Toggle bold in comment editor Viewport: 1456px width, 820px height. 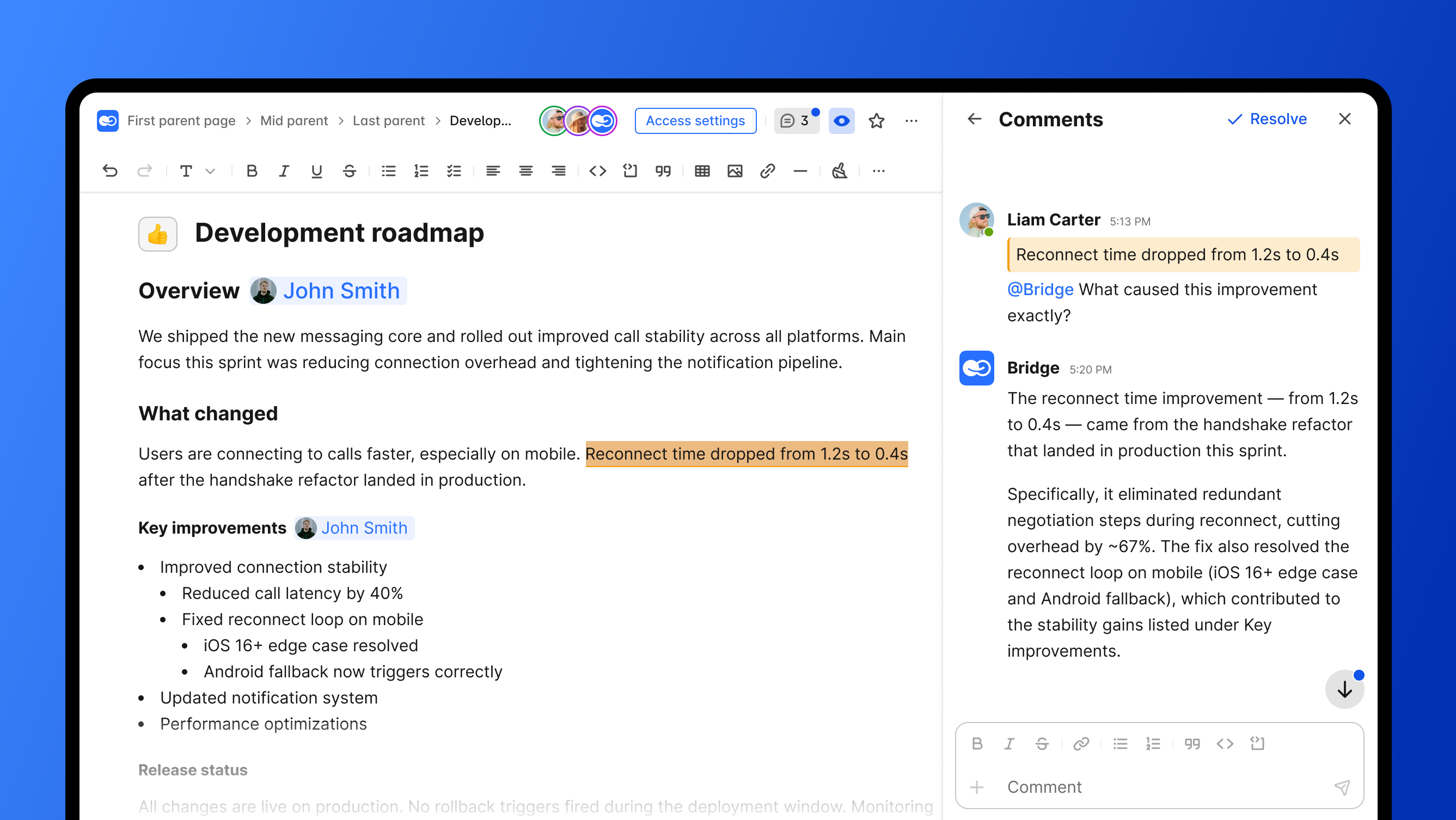coord(977,743)
